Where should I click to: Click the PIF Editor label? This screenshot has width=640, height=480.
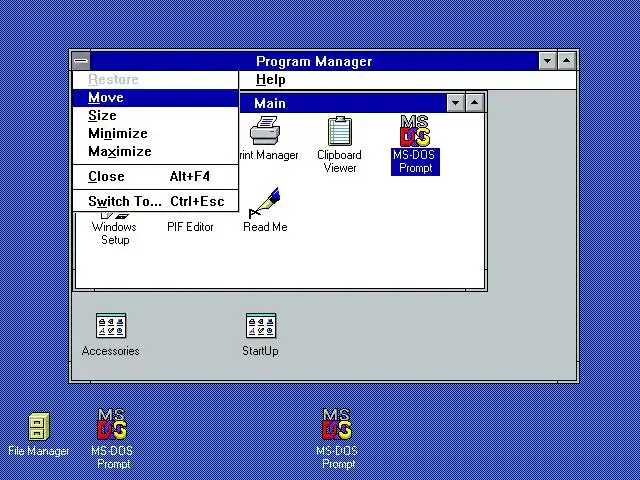(191, 227)
